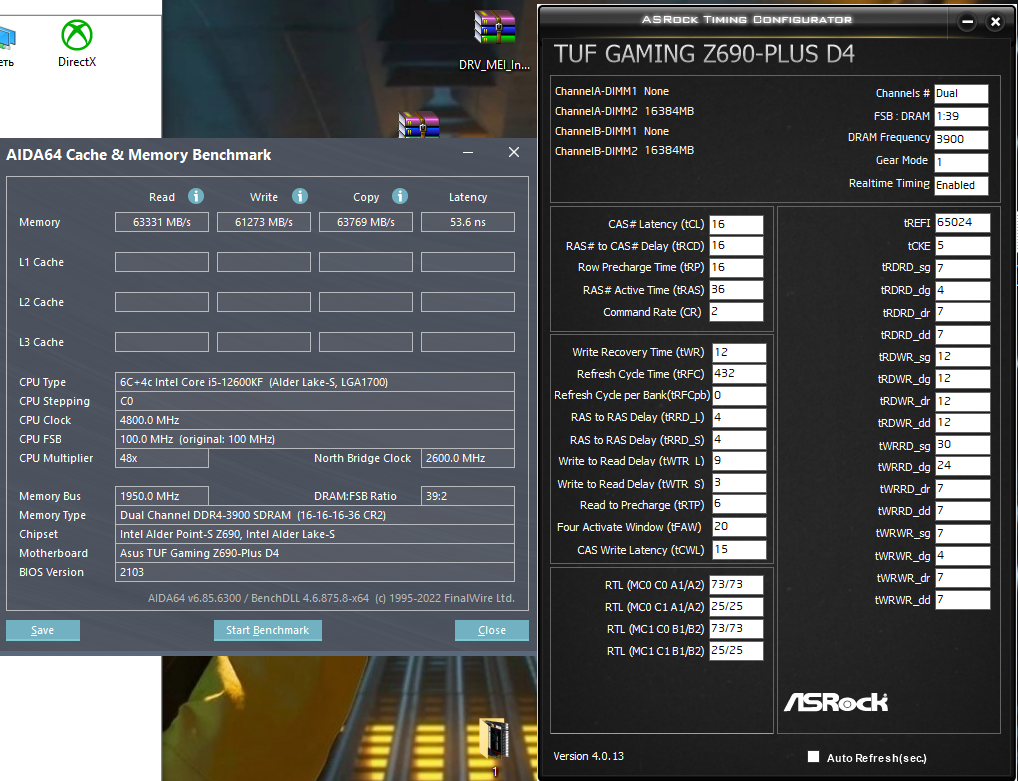This screenshot has width=1018, height=781.
Task: Select the tWTR_L field
Action: (739, 461)
